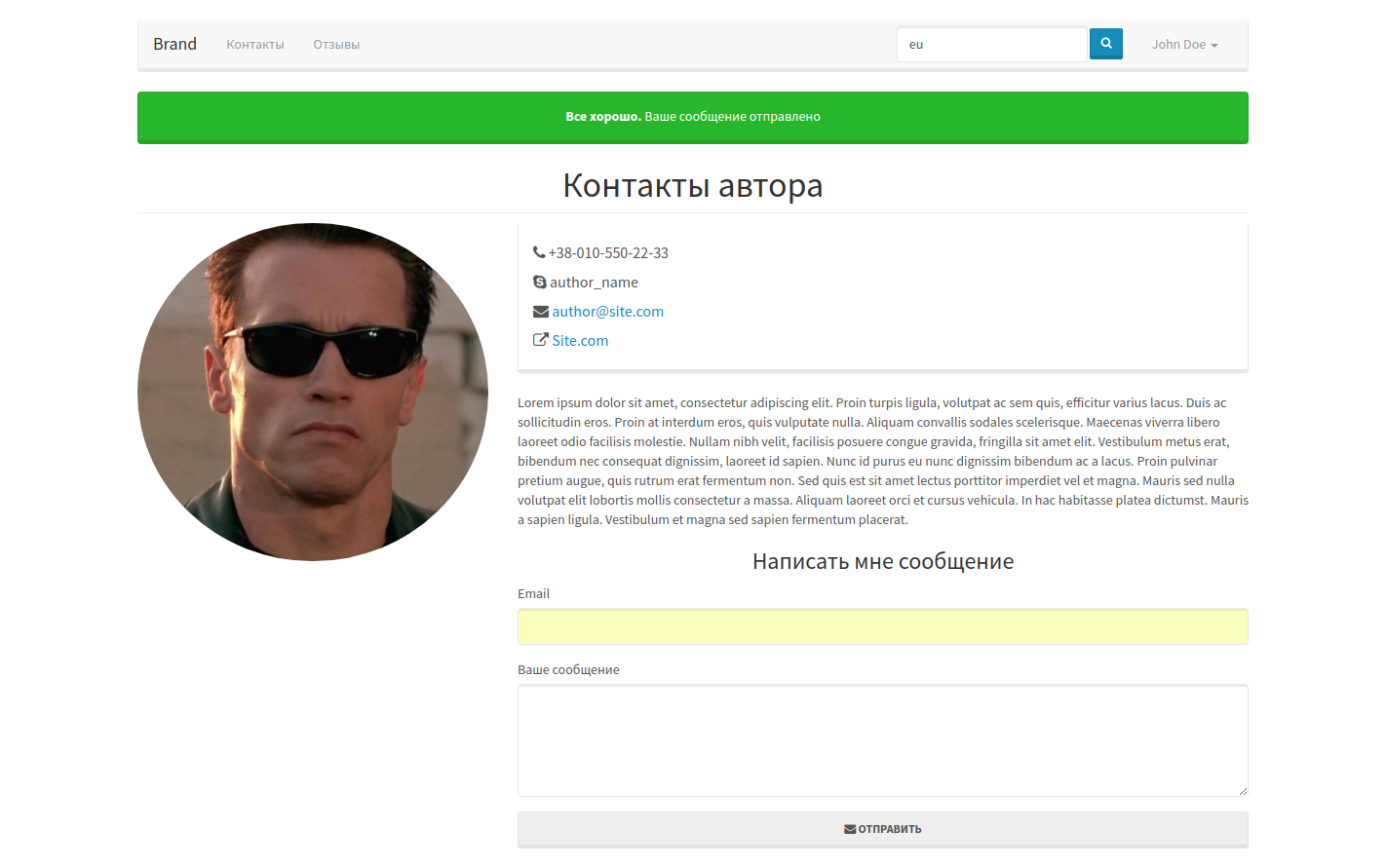Open the Site.com website link
Screen dimensions: 1386x868
tap(580, 341)
